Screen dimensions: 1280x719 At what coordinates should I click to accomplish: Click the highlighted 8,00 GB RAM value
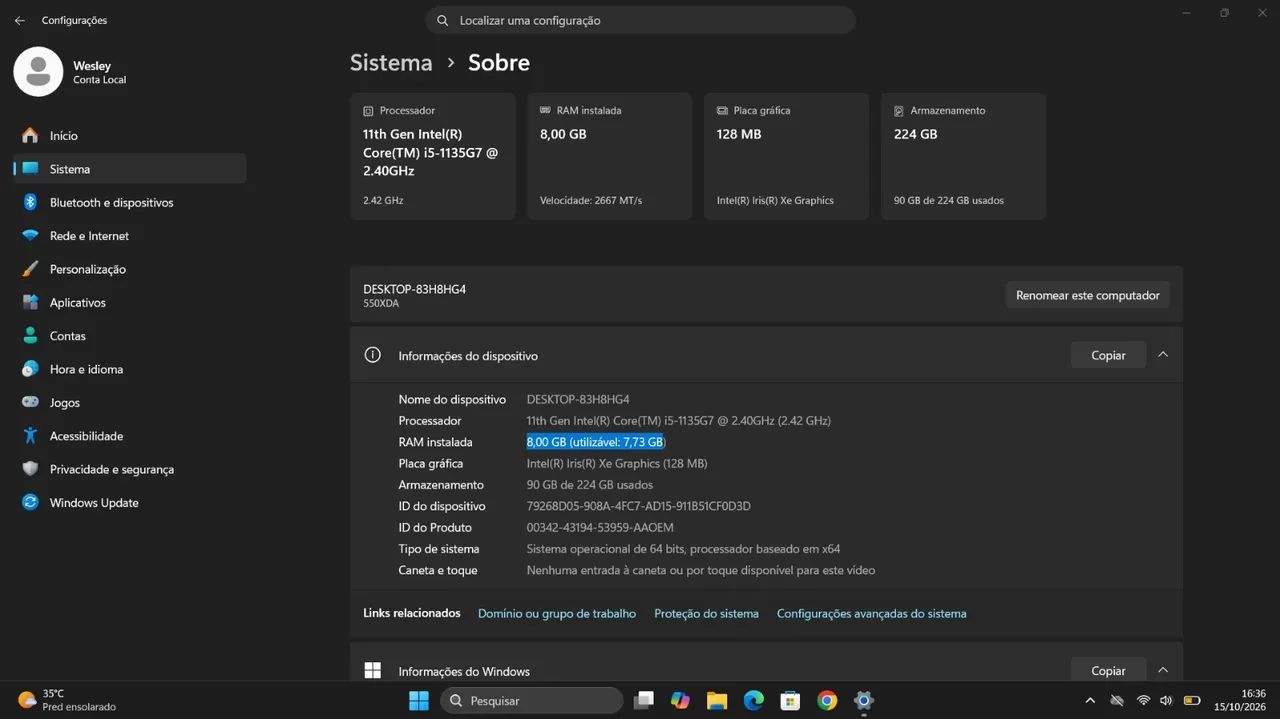(596, 442)
